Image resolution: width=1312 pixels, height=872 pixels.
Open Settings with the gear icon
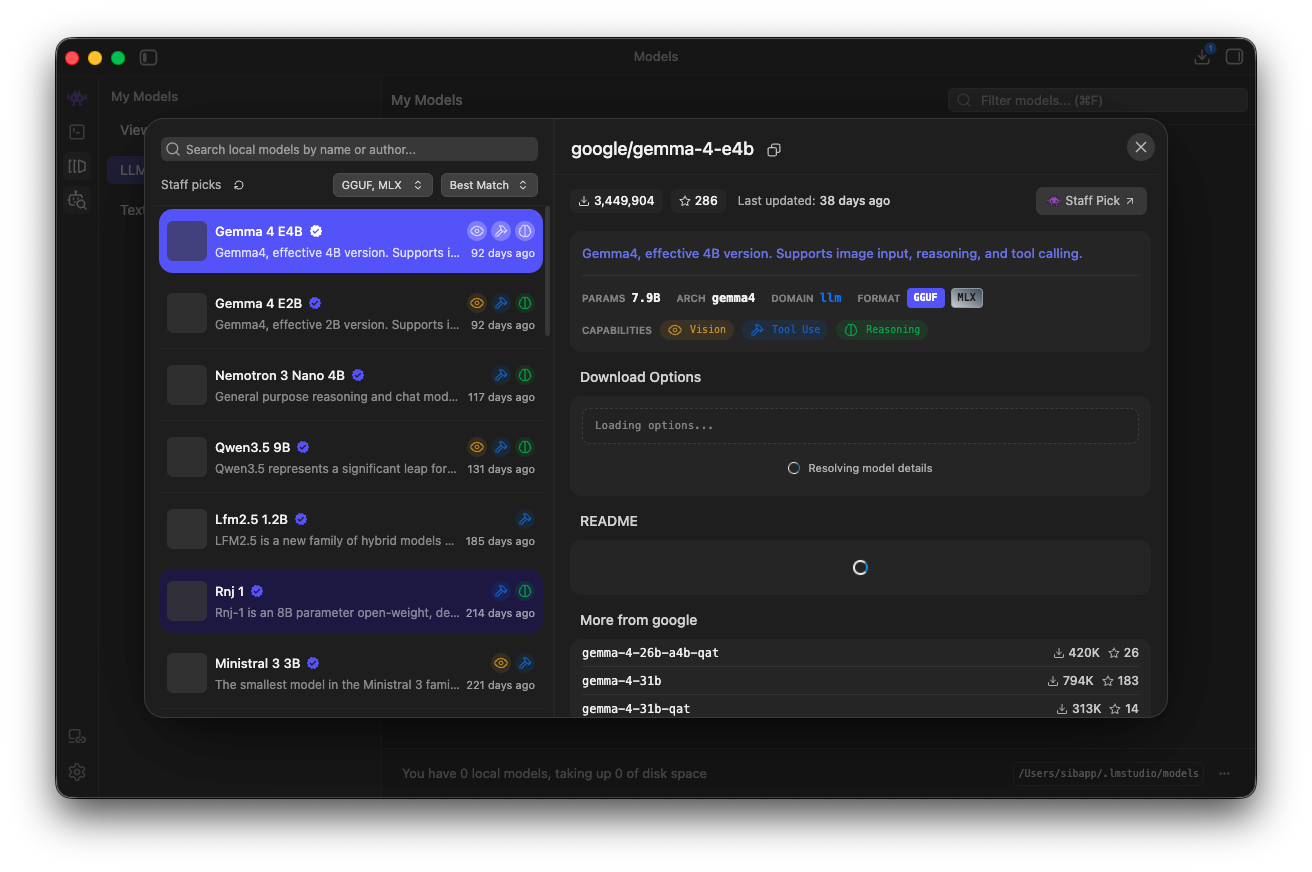point(77,772)
